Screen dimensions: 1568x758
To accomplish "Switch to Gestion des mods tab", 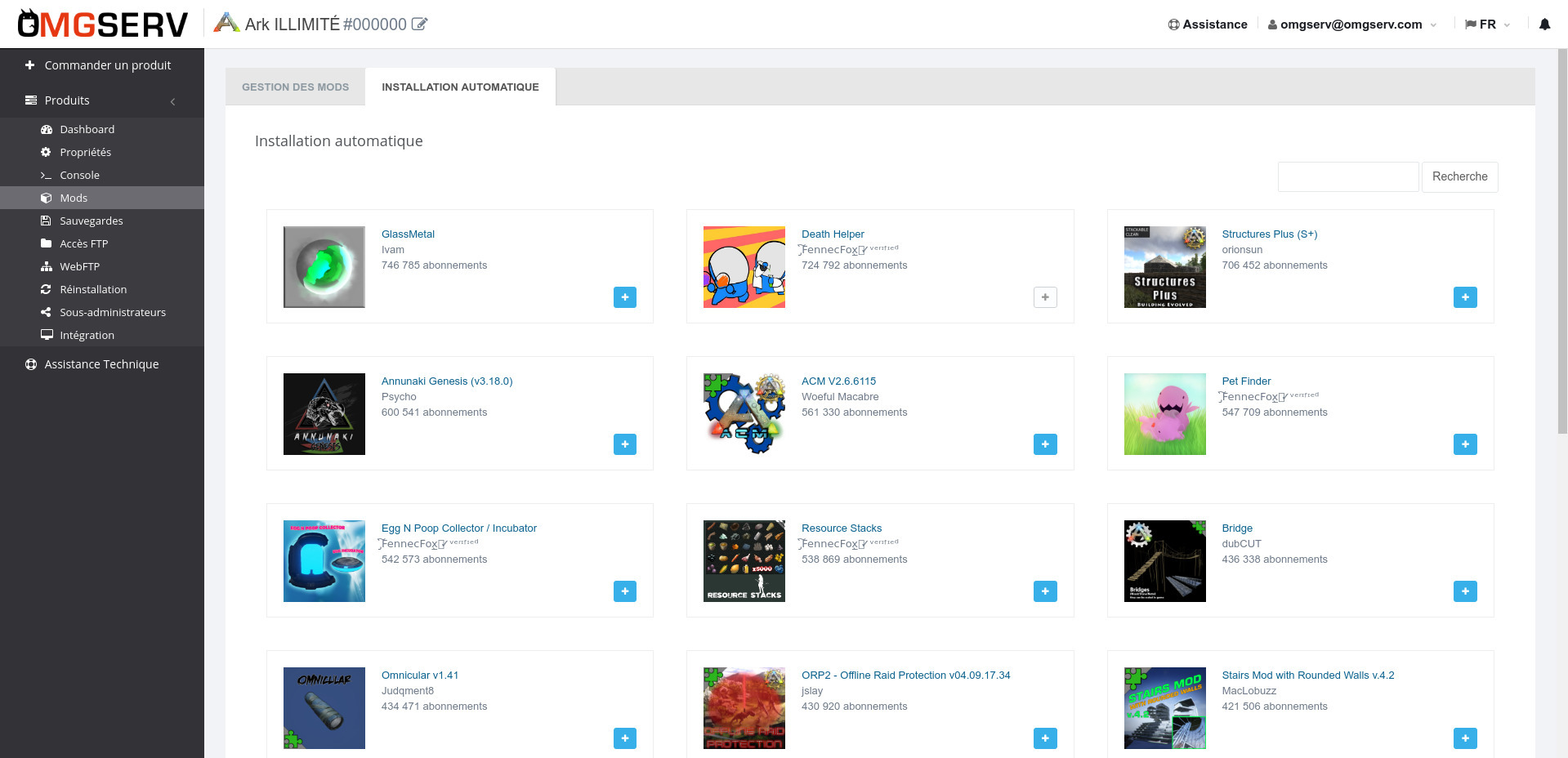I will click(295, 87).
